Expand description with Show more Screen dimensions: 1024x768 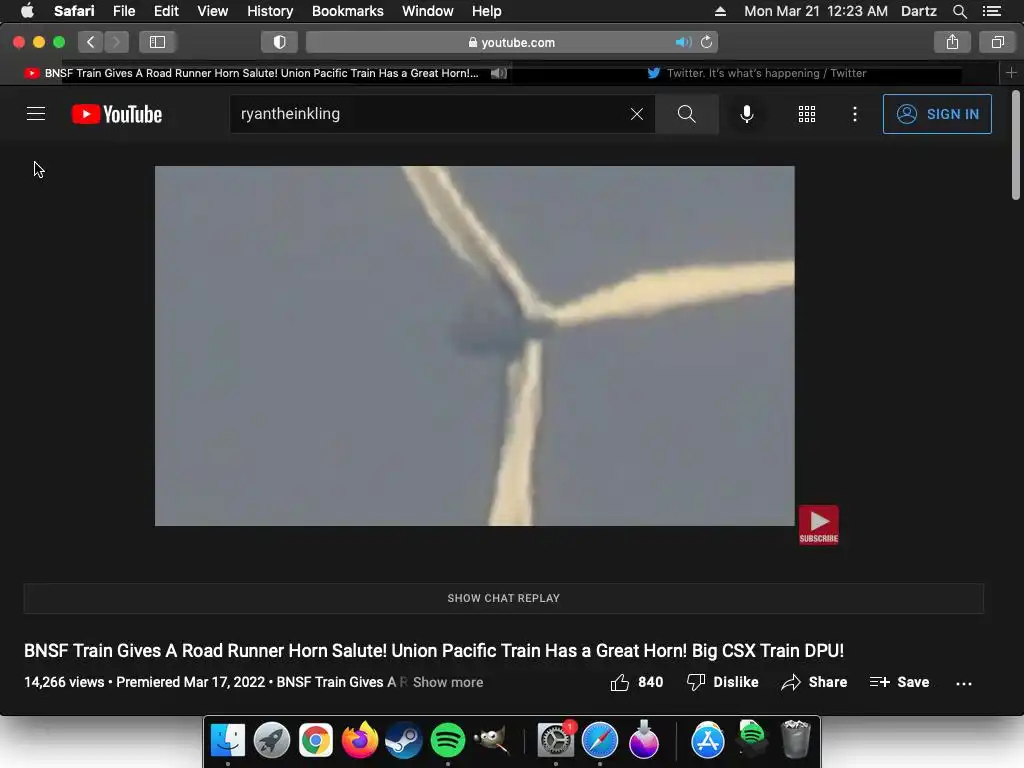(448, 682)
